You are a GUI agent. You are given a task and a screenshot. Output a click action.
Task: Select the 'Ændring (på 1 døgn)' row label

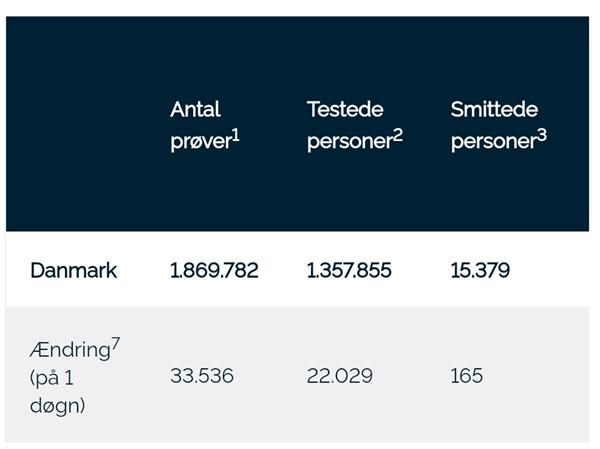(x=75, y=376)
